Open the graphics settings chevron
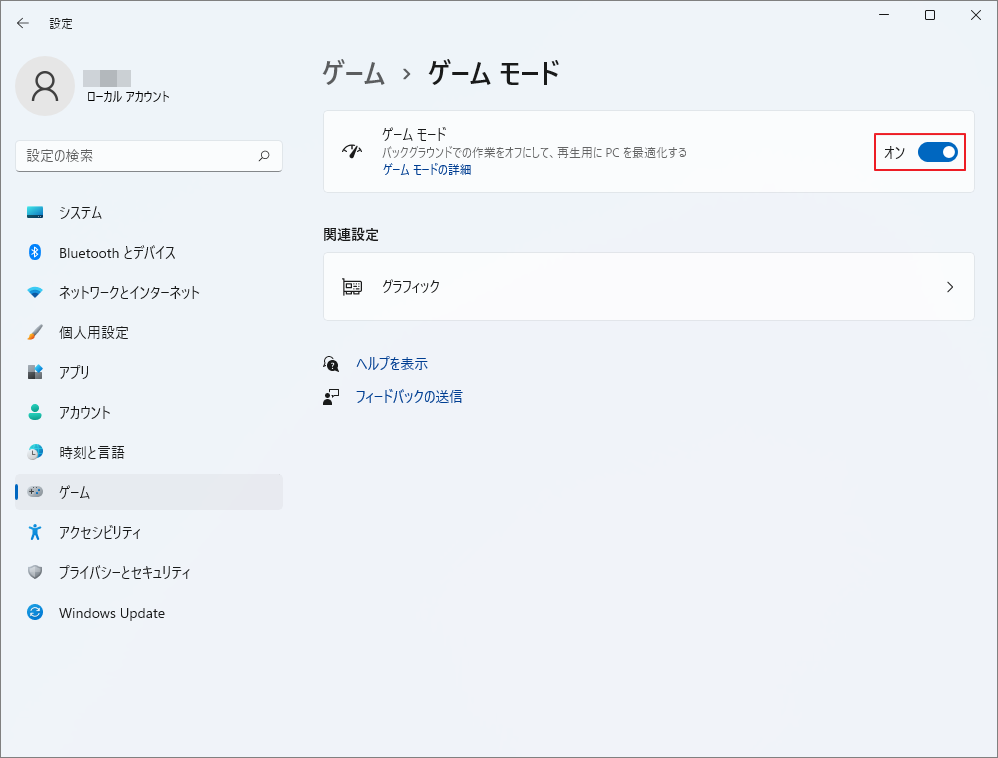Screen dimensions: 998x758 point(949,286)
